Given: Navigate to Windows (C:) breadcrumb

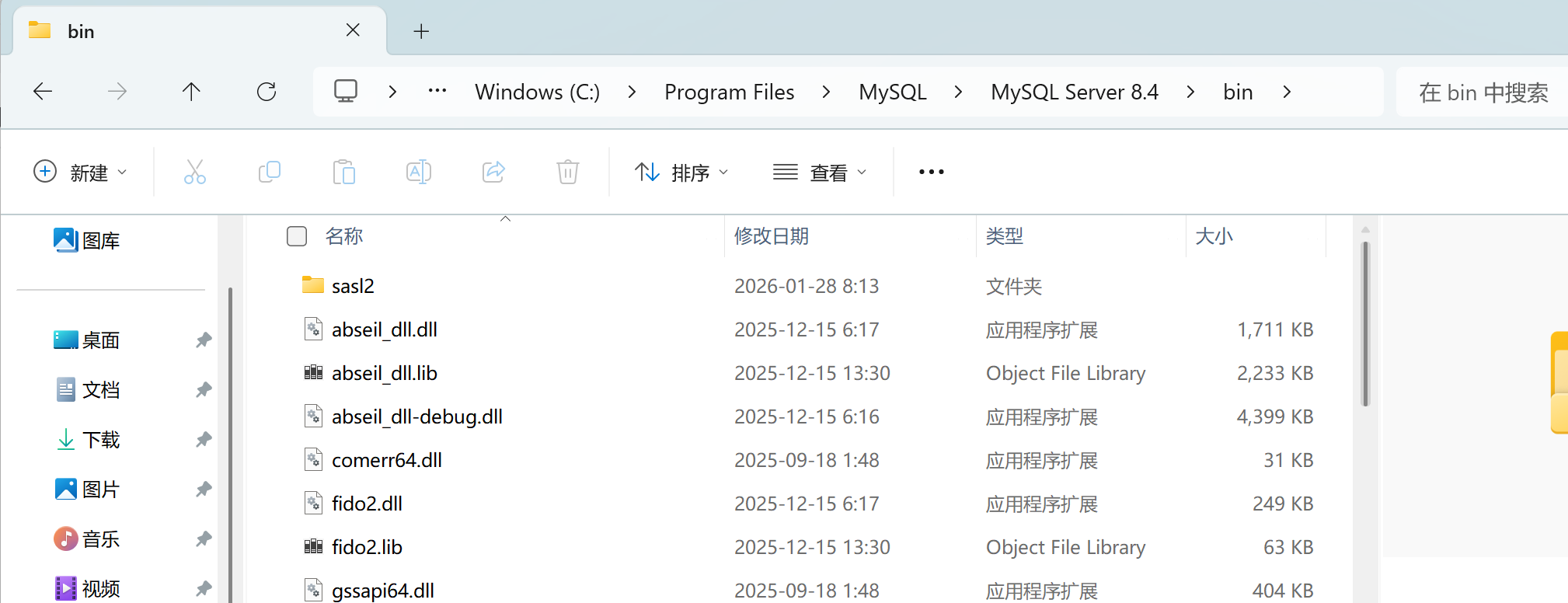Looking at the screenshot, I should (x=538, y=92).
